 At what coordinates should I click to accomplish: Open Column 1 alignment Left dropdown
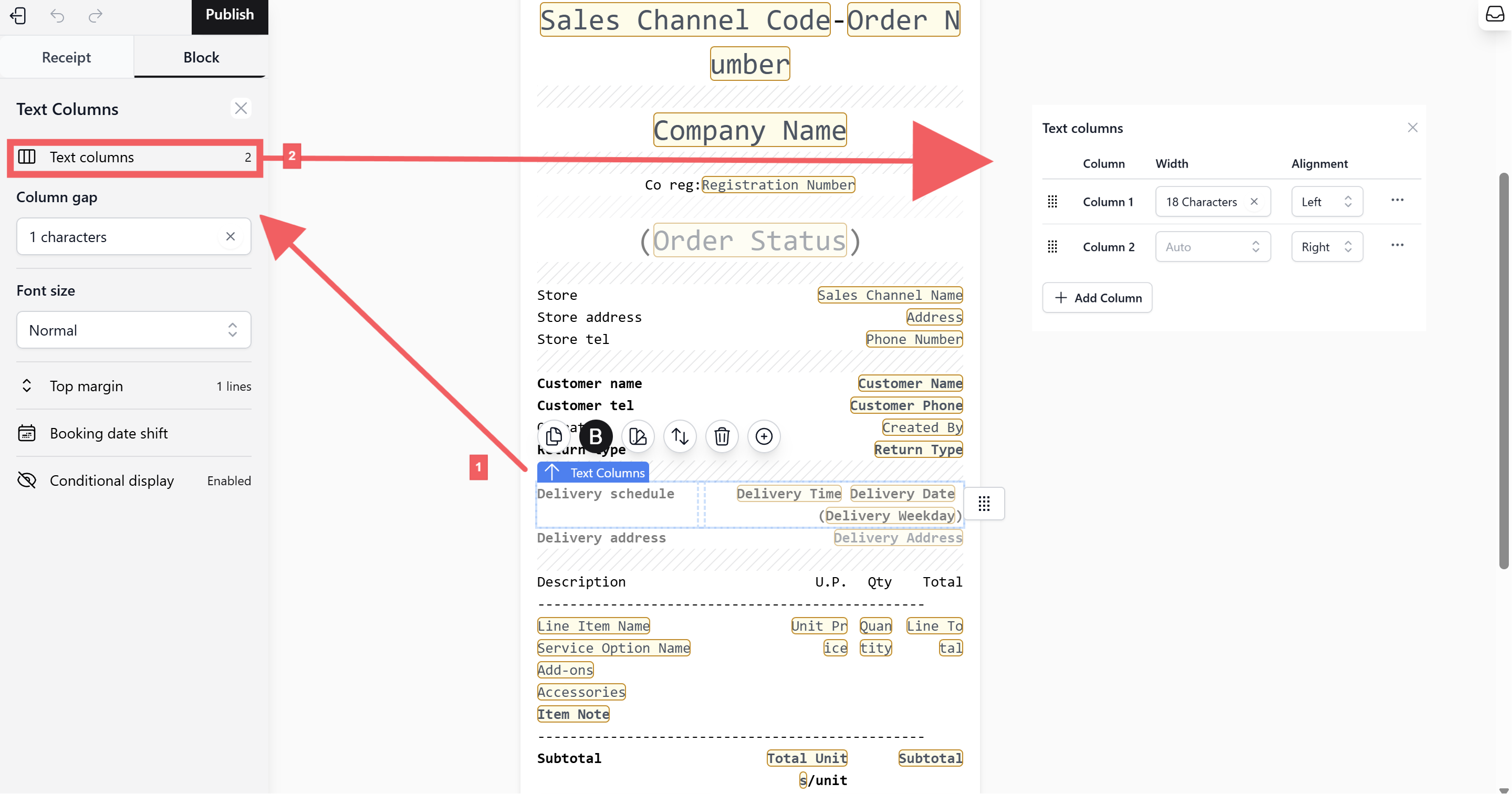point(1327,201)
